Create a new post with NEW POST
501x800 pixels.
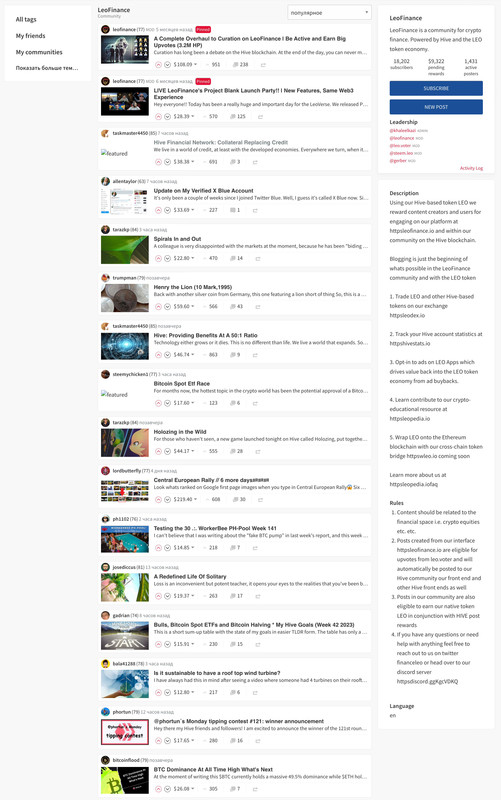pyautogui.click(x=436, y=107)
